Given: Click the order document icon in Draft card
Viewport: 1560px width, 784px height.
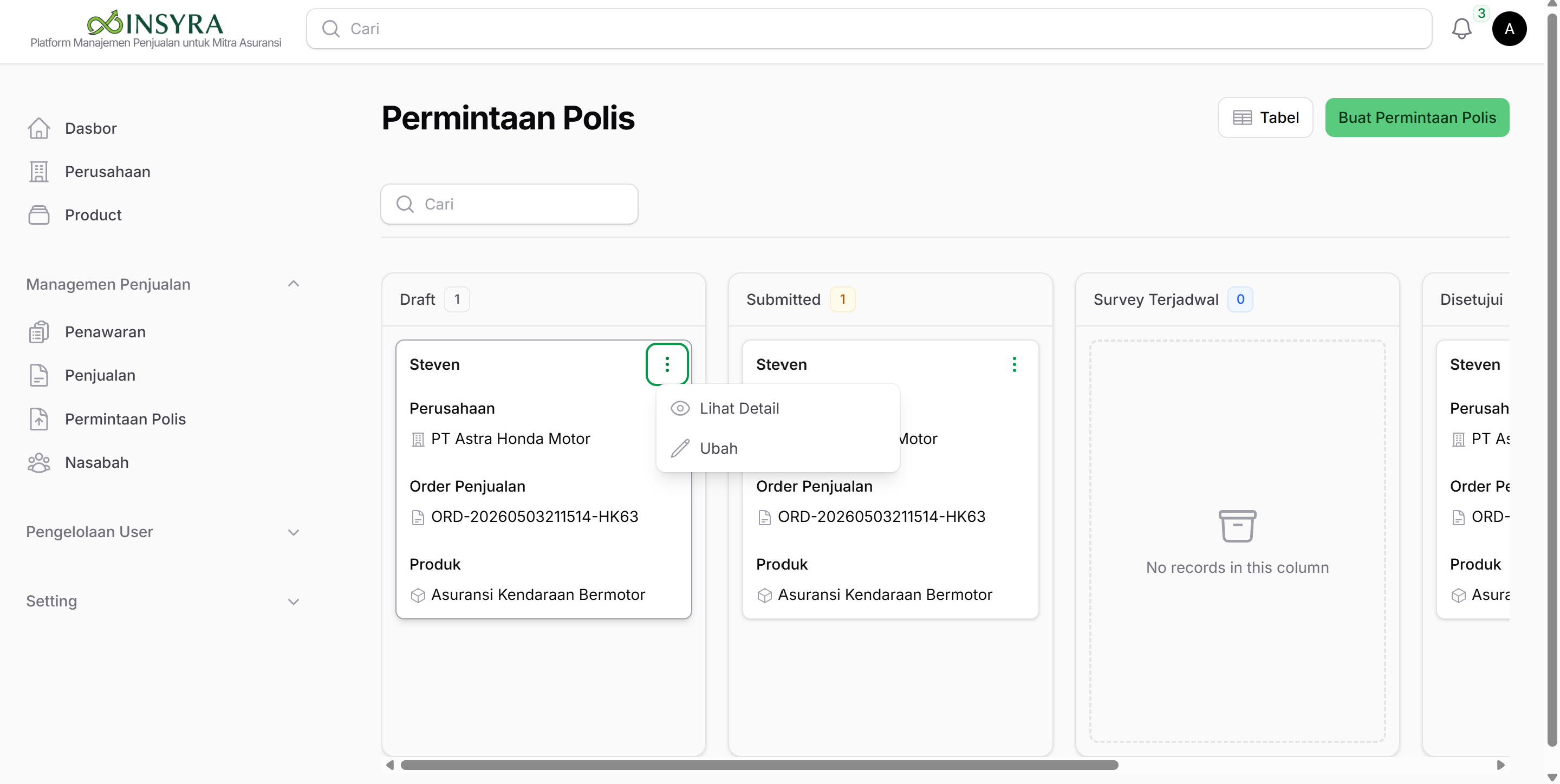Looking at the screenshot, I should pos(417,517).
